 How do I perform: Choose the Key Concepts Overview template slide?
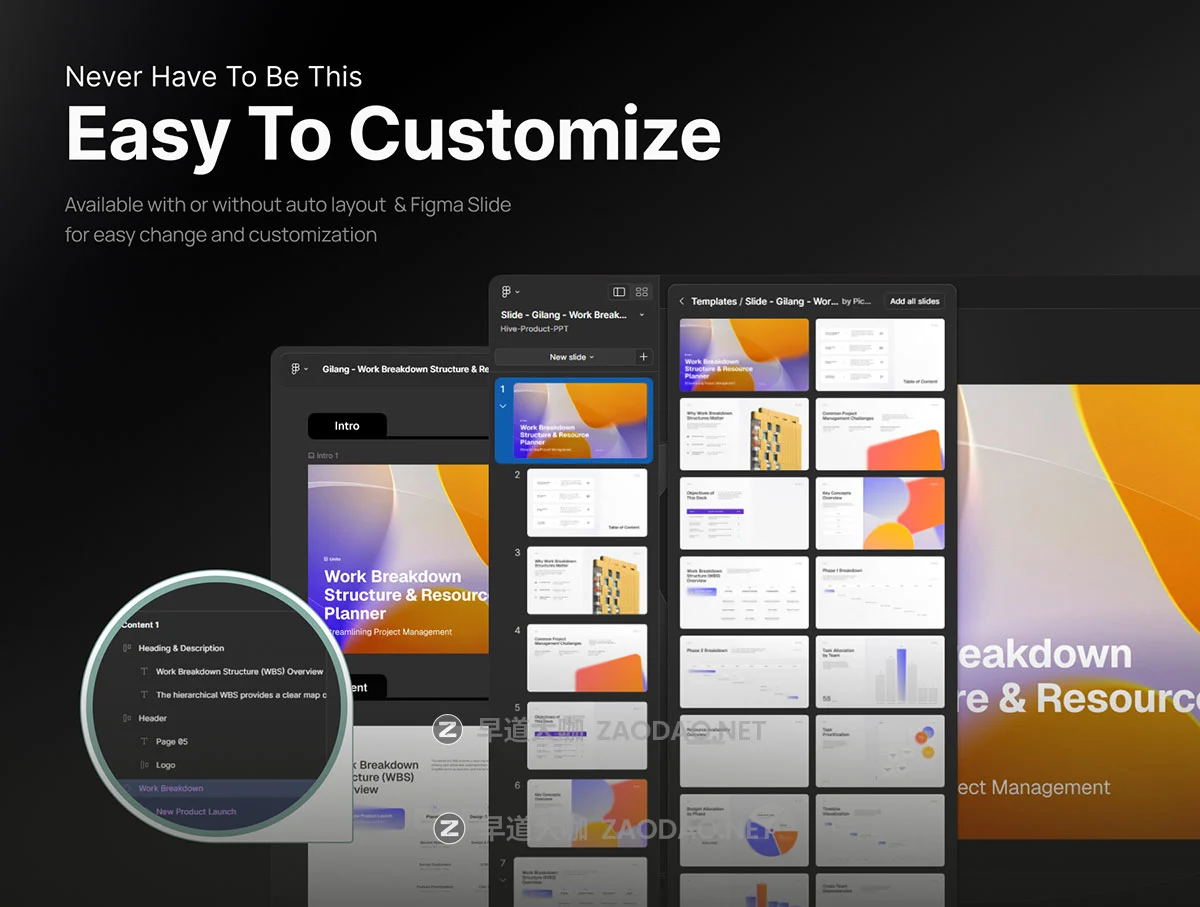(880, 513)
